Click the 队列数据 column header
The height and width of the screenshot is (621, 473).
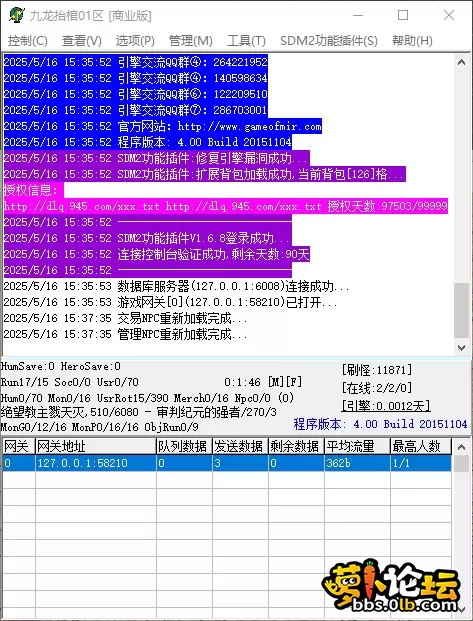pos(184,446)
